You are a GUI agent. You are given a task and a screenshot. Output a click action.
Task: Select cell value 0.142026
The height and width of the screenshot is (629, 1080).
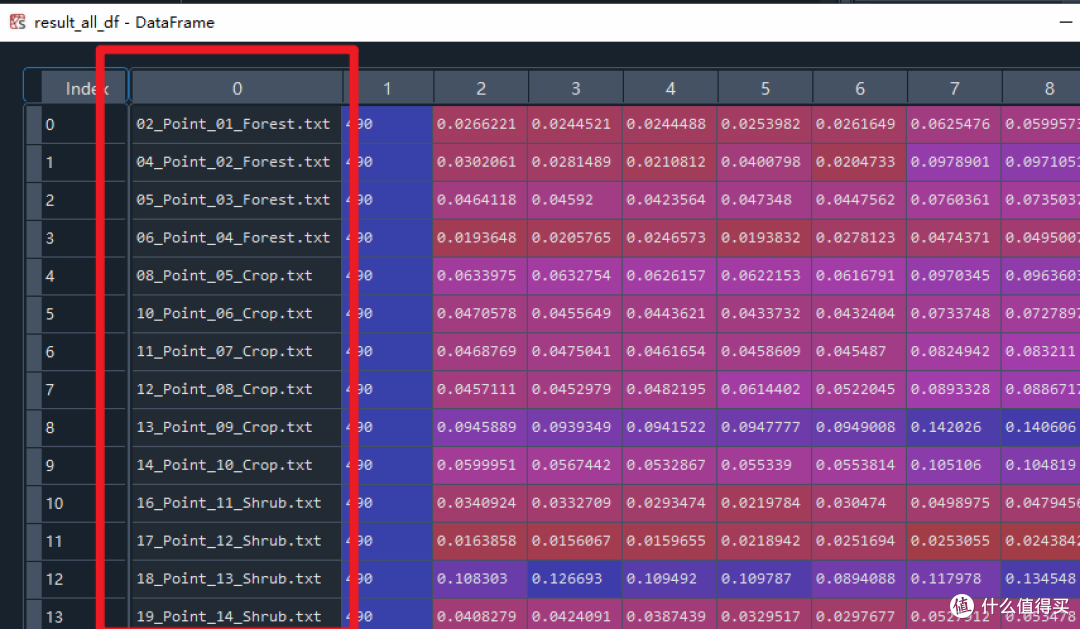click(x=955, y=428)
